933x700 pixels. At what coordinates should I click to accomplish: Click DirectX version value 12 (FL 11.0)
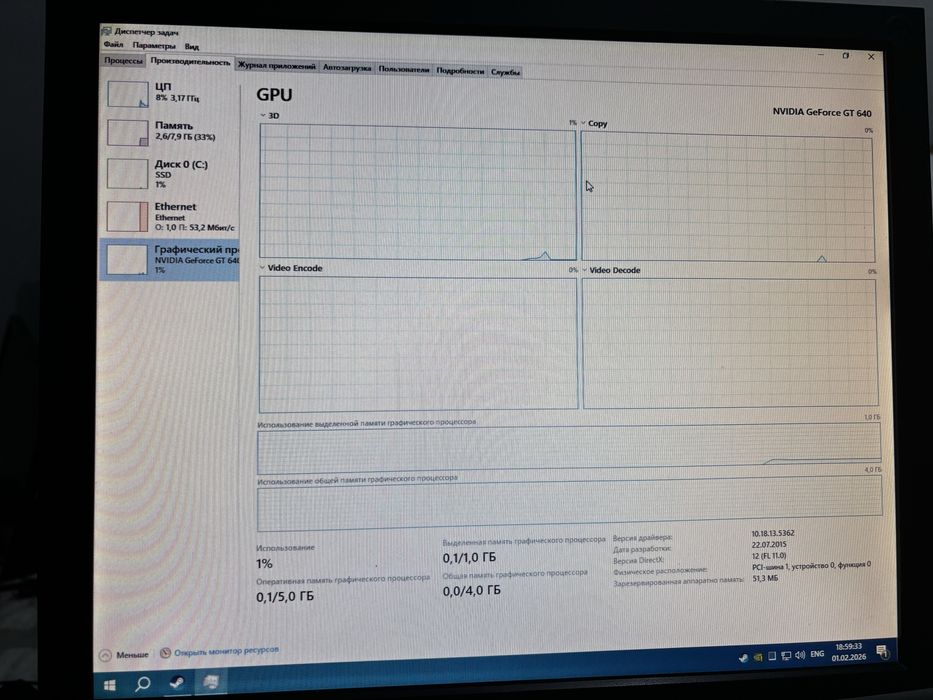pos(769,555)
